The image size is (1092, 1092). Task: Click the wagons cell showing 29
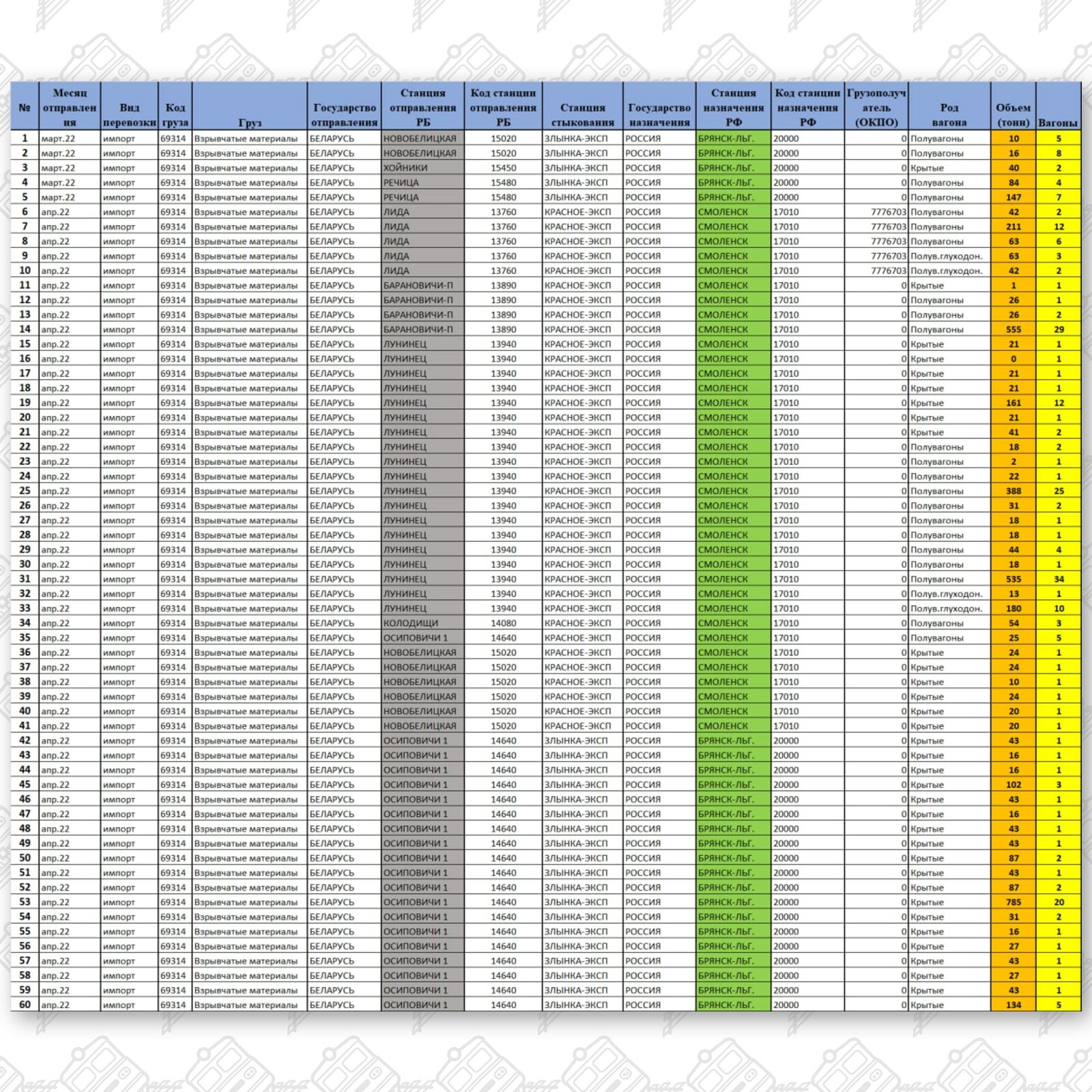pos(1059,330)
